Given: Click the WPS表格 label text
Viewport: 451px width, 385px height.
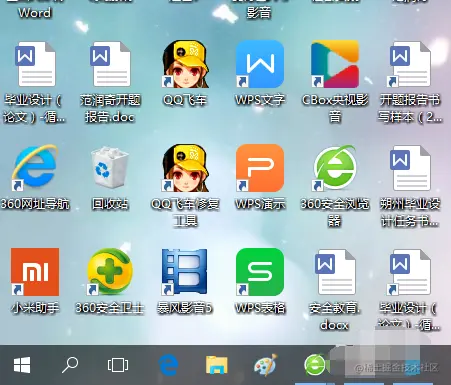Looking at the screenshot, I should [260, 308].
